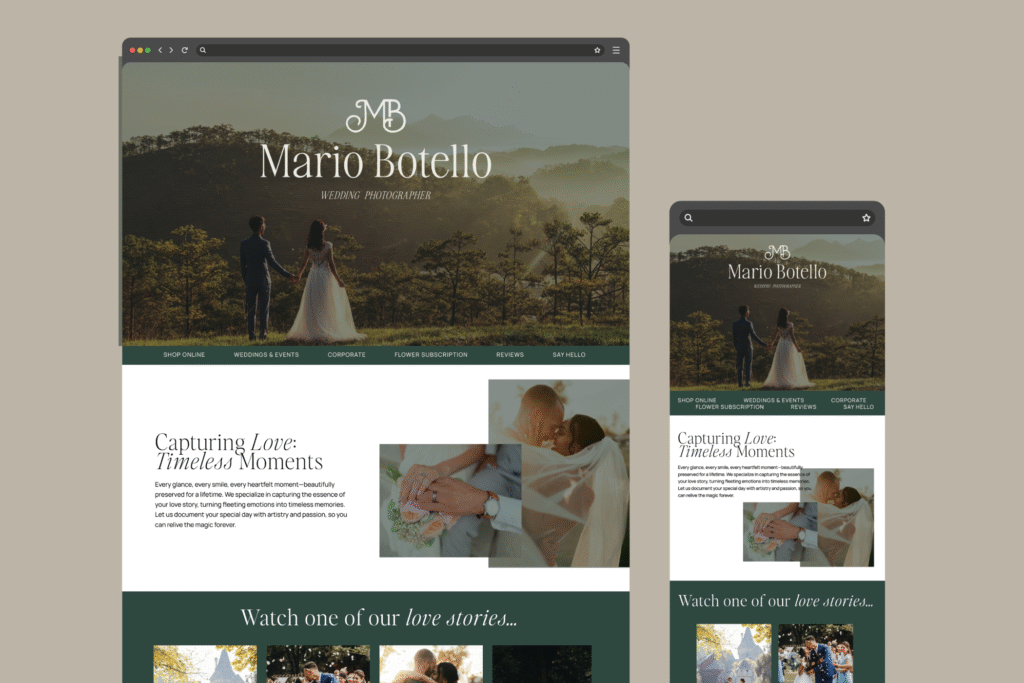Screen dimensions: 1024x683
Task: Click Reviews link in desktop navigation
Action: click(x=510, y=355)
